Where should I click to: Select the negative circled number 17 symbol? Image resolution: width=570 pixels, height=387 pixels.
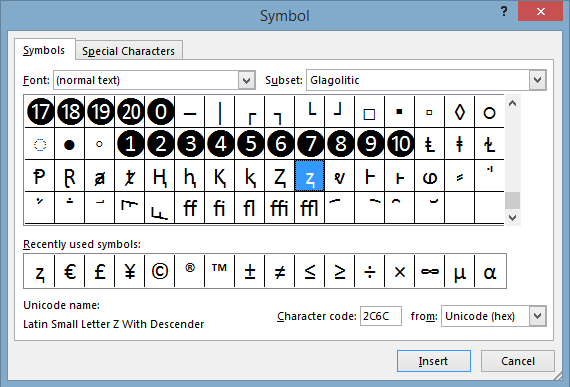click(x=40, y=112)
